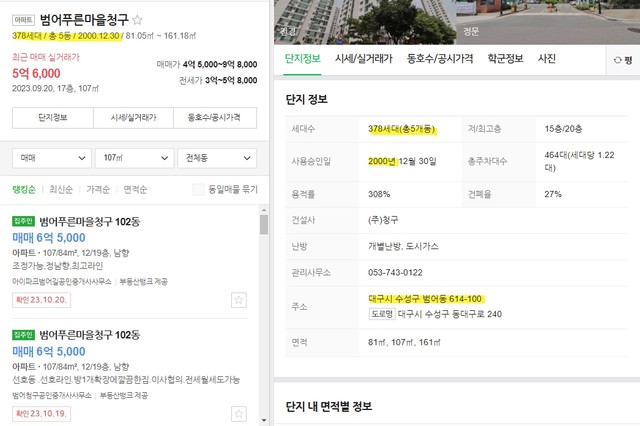The width and height of the screenshot is (640, 426).
Task: Click the 308% floor area ratio value
Action: (x=379, y=194)
